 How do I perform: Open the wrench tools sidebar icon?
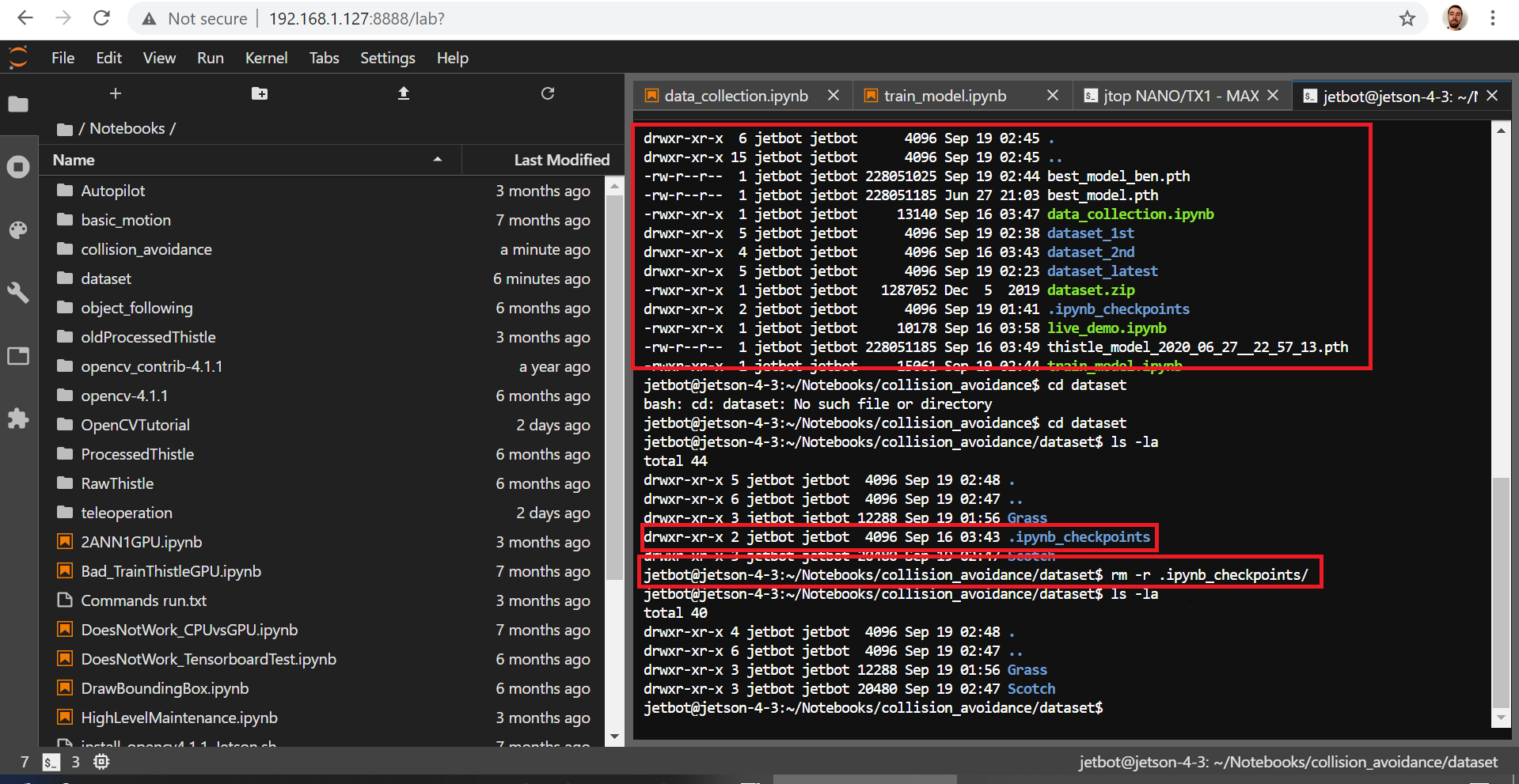(18, 293)
